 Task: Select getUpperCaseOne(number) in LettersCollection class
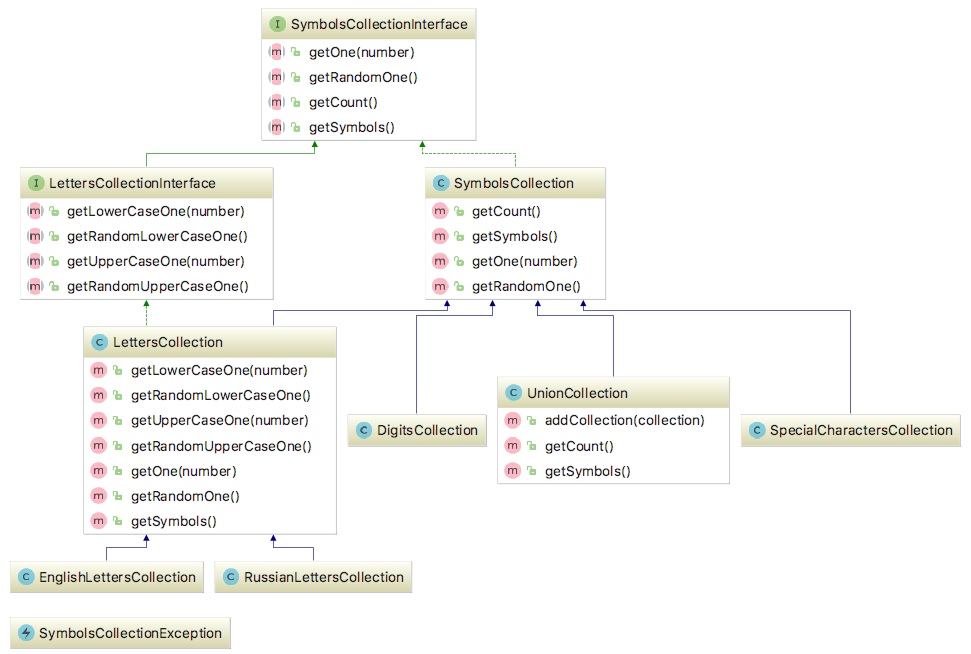[219, 420]
